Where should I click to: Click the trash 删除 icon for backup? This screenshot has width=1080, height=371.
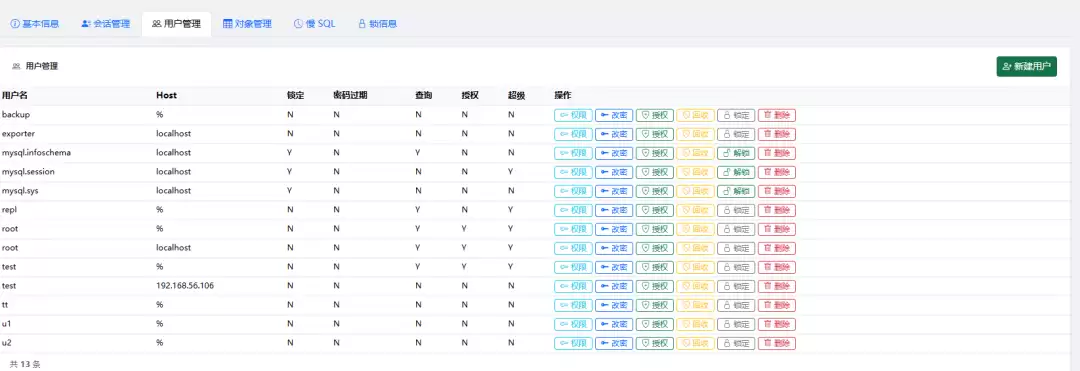tap(776, 115)
